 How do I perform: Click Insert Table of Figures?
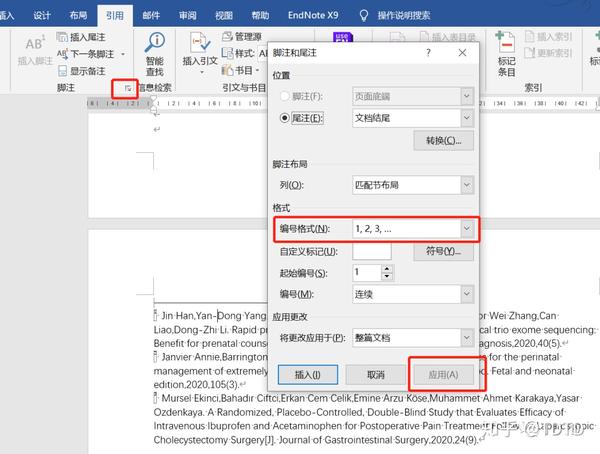[448, 37]
